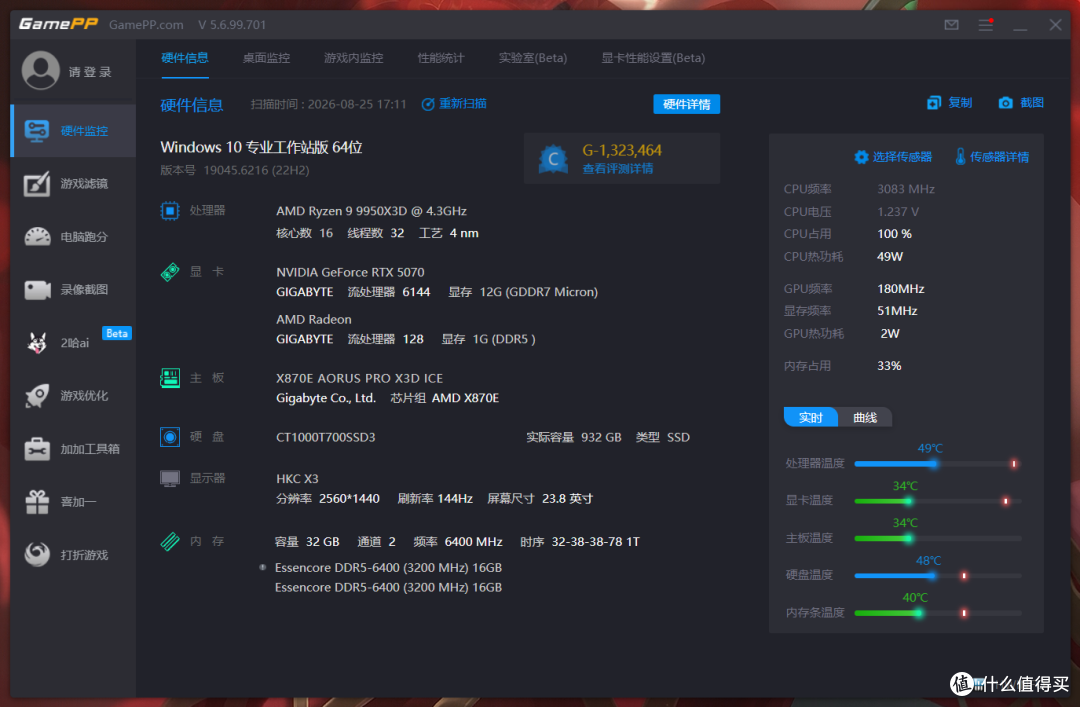The image size is (1080, 707).
Task: Switch to the 实验室(Beta) tab
Action: point(533,58)
